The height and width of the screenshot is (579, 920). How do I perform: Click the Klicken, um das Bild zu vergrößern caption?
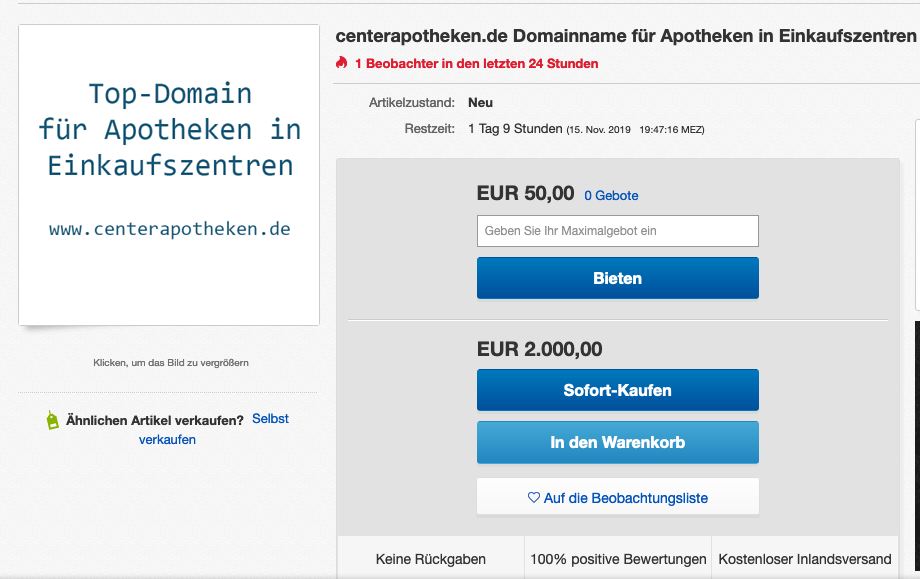click(x=171, y=363)
